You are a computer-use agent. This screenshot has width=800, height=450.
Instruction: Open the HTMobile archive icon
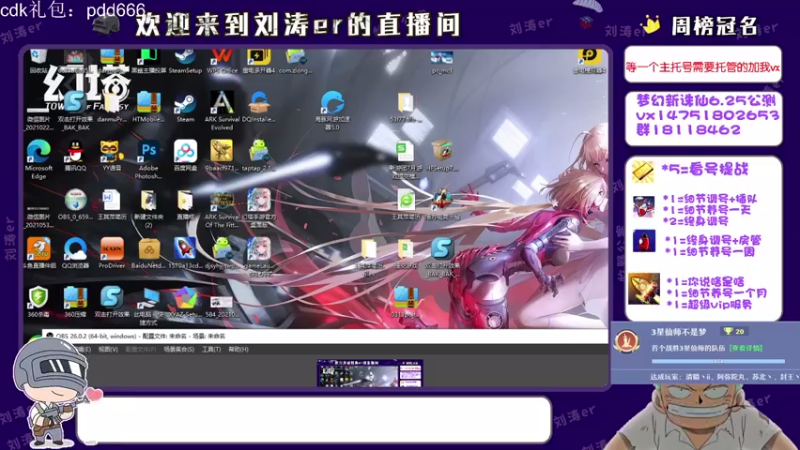148,107
